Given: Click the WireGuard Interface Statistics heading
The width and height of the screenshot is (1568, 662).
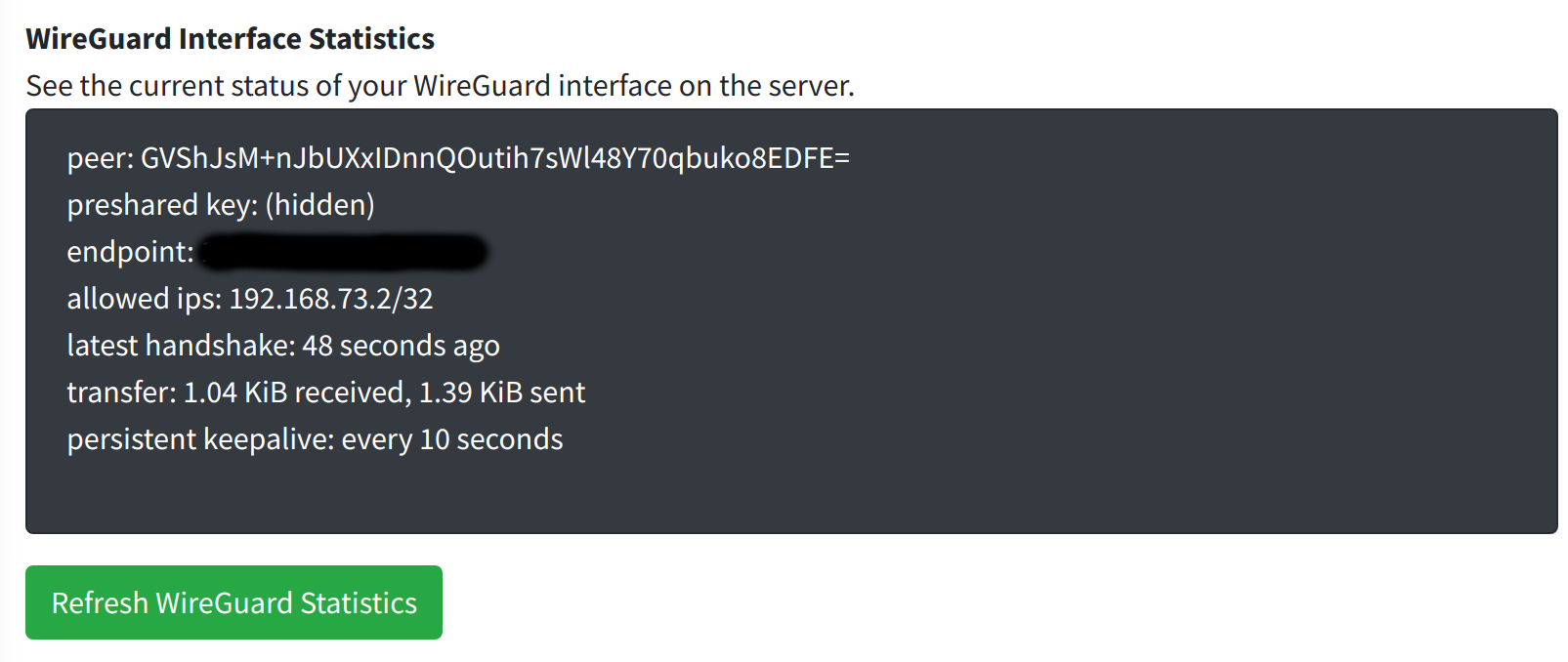Looking at the screenshot, I should coord(232,38).
